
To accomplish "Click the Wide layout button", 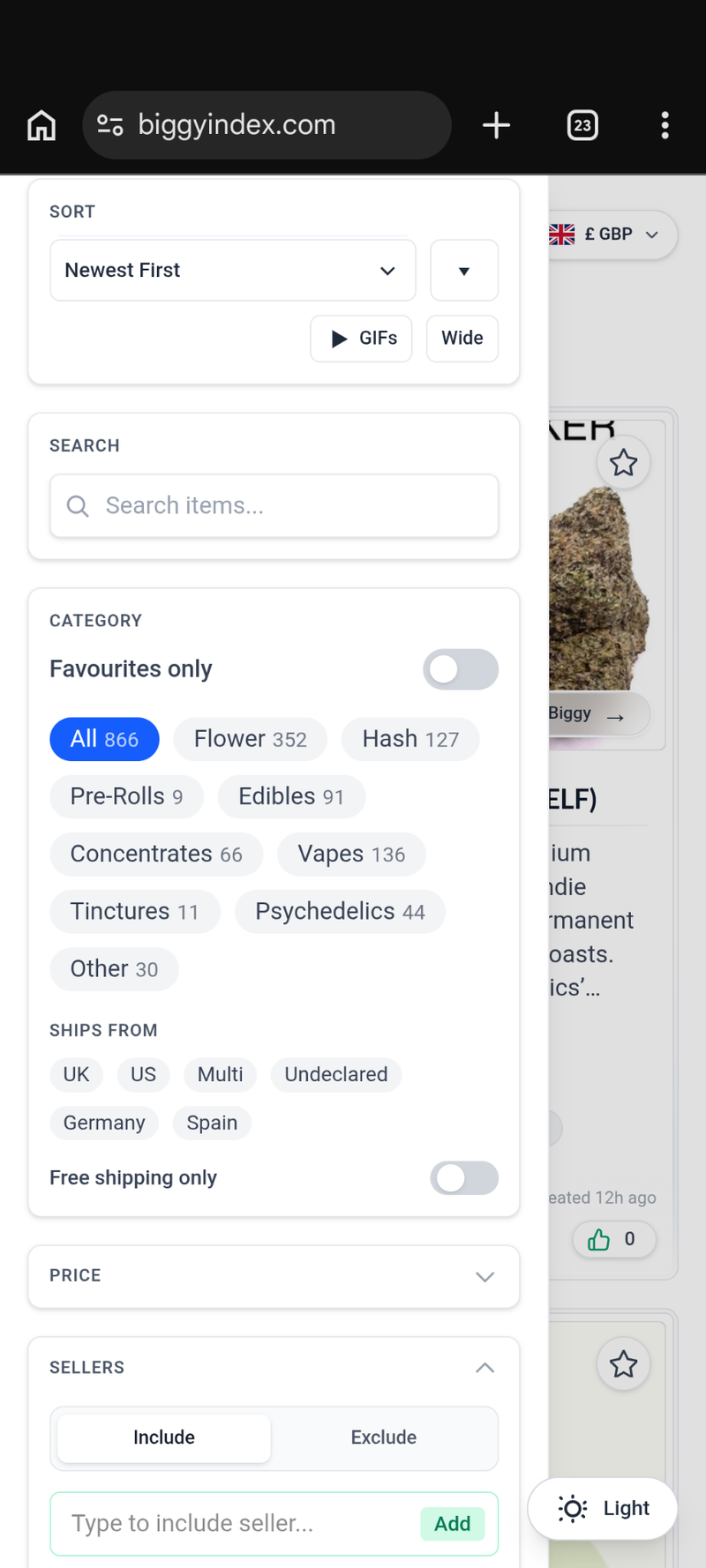I will pyautogui.click(x=462, y=339).
